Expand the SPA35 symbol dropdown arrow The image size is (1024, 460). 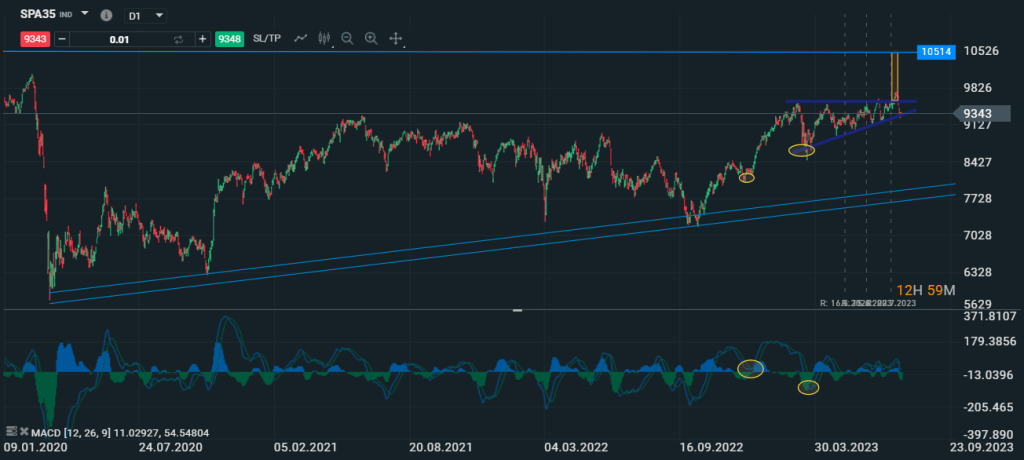[84, 13]
